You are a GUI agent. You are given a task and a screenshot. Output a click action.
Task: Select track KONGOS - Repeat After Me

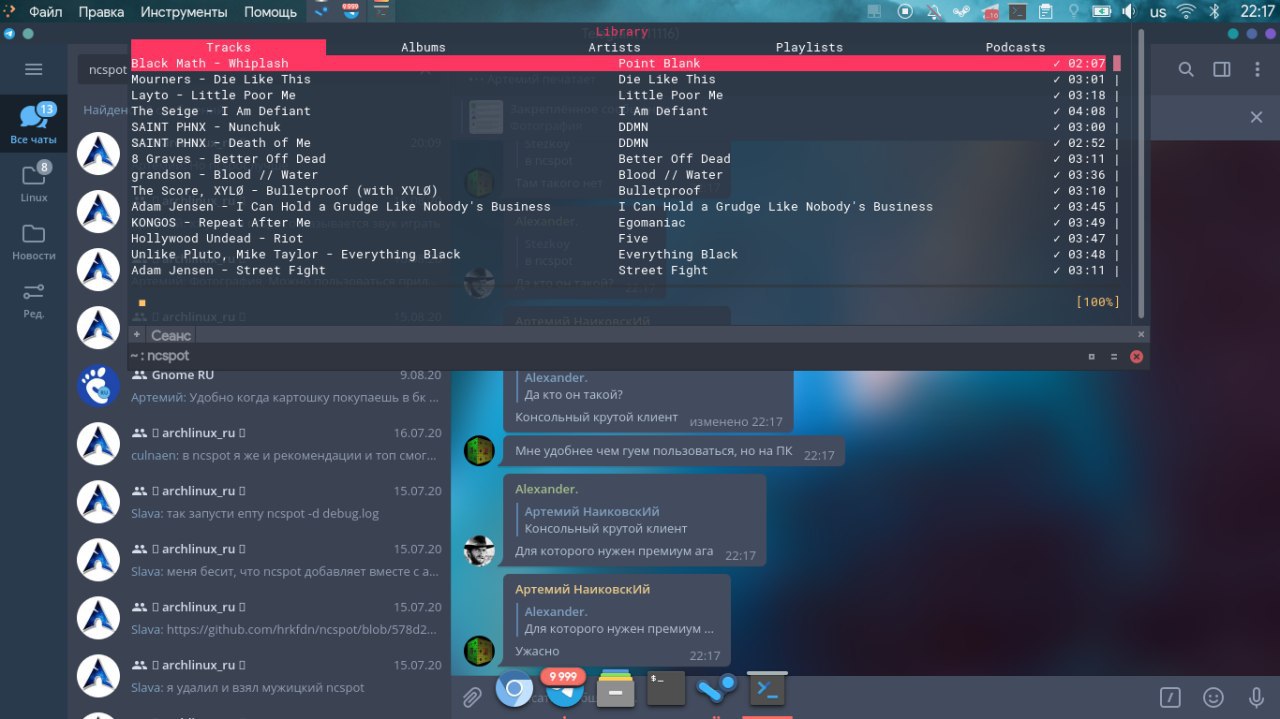click(221, 223)
